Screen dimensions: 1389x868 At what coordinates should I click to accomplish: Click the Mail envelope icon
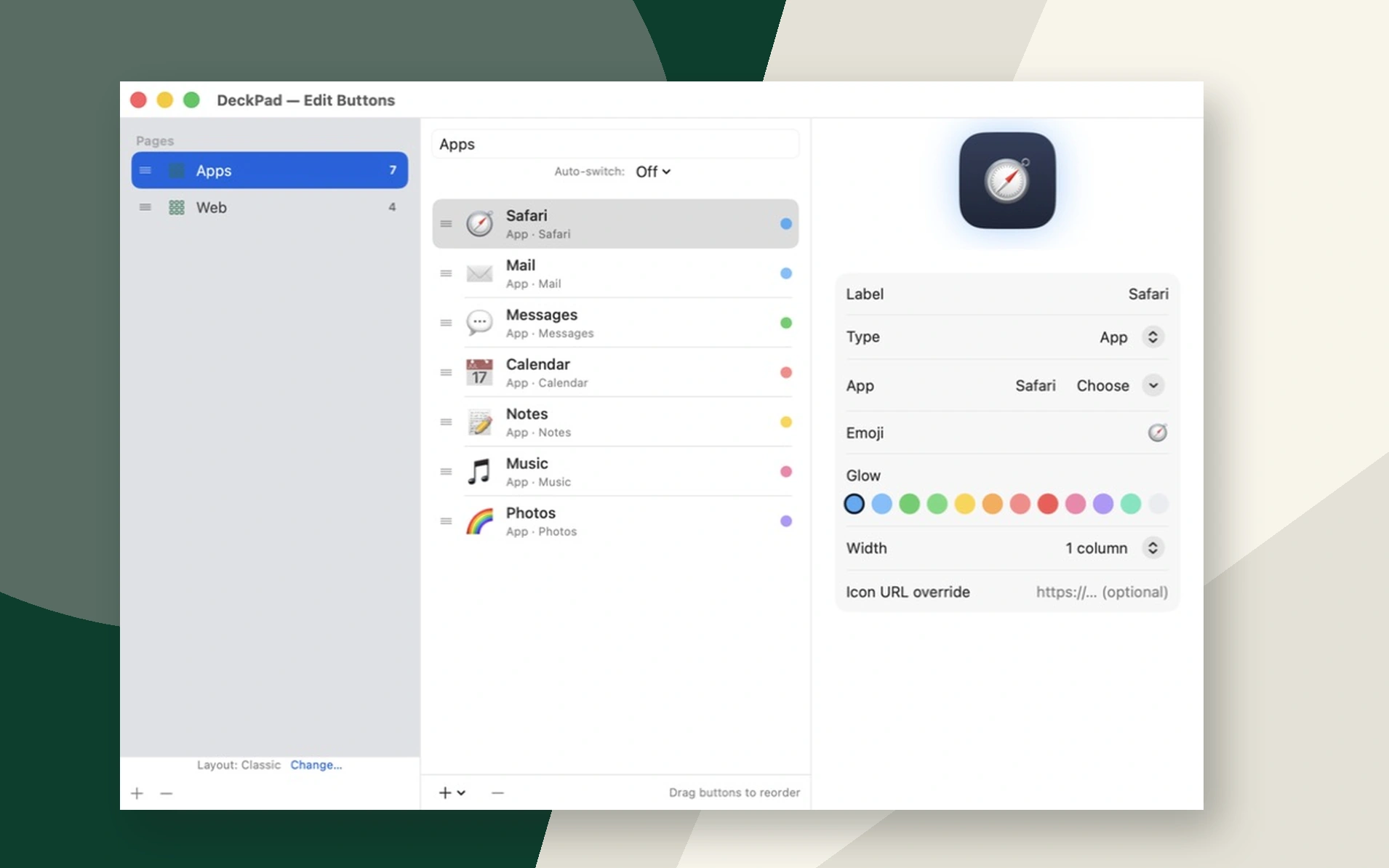pyautogui.click(x=479, y=273)
